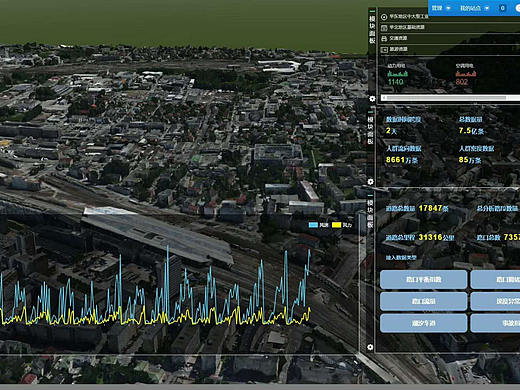520x390 pixels.
Task: Click the partly visible yellow number '7357'
Action: (512, 237)
